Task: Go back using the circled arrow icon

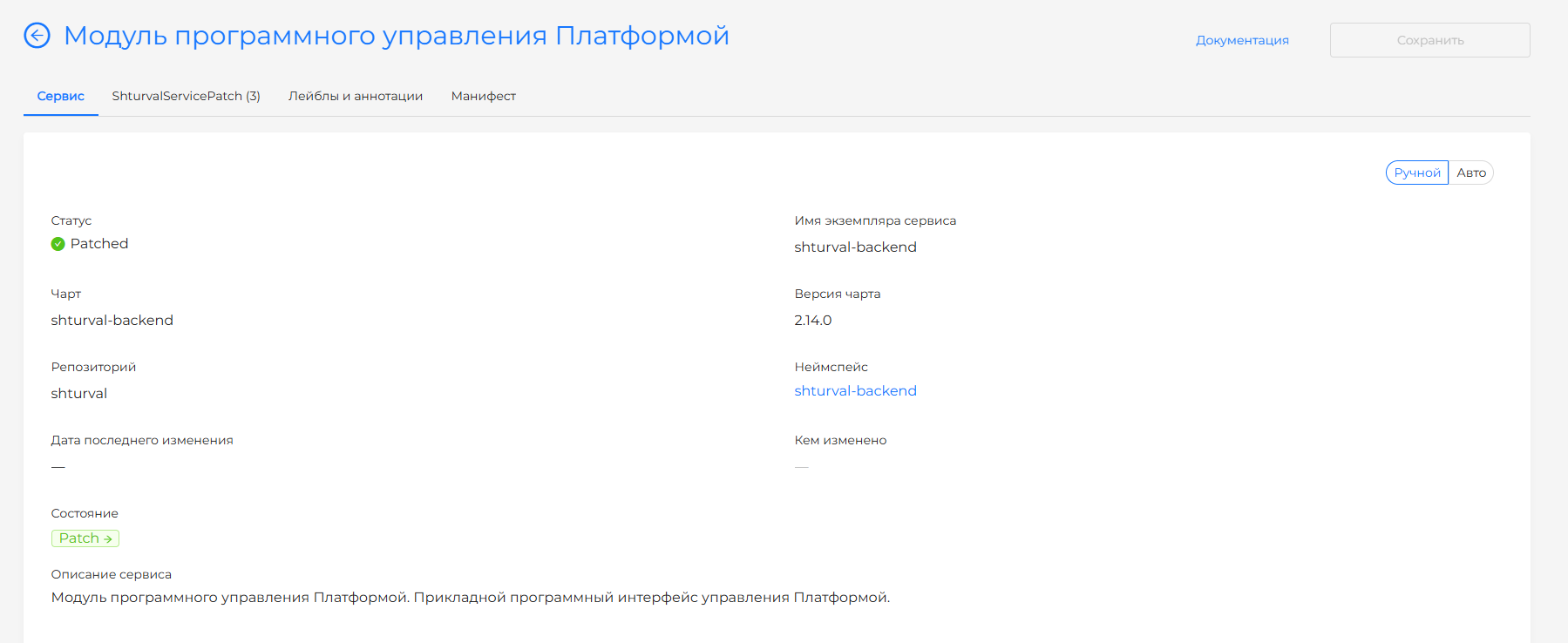Action: click(x=37, y=36)
